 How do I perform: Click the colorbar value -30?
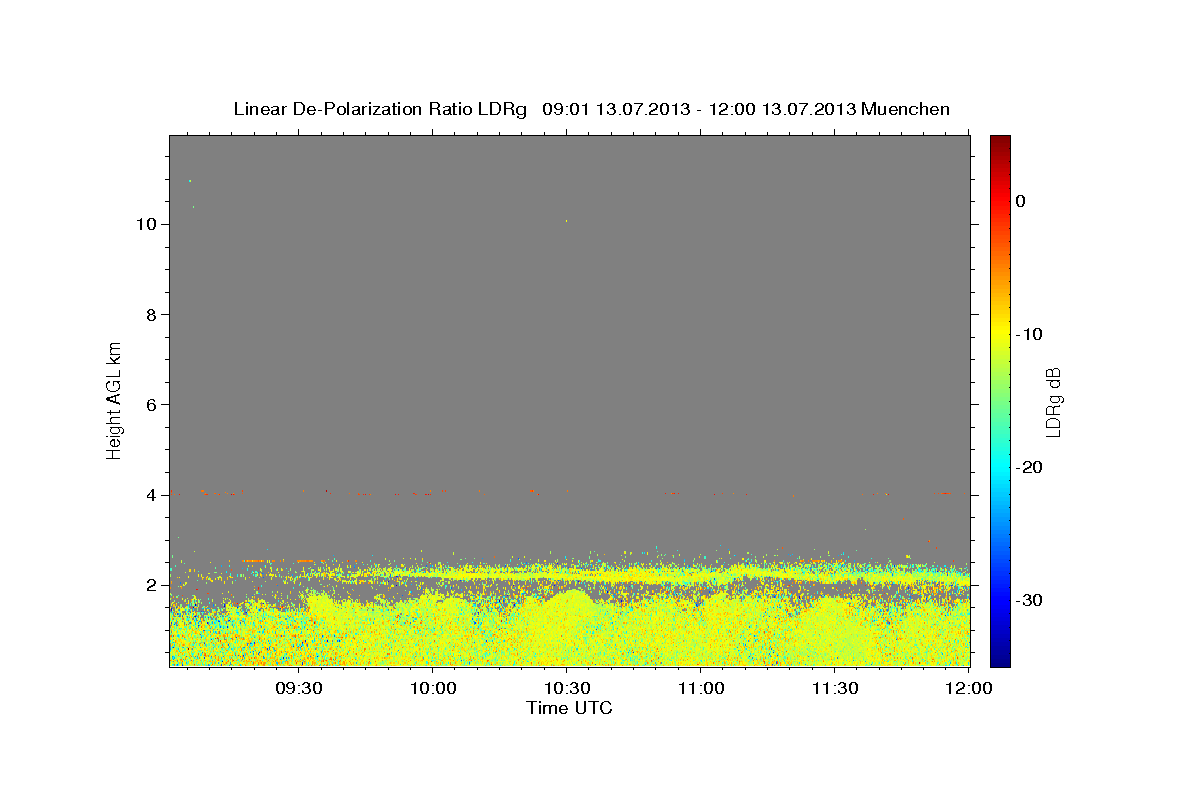pyautogui.click(x=1029, y=600)
